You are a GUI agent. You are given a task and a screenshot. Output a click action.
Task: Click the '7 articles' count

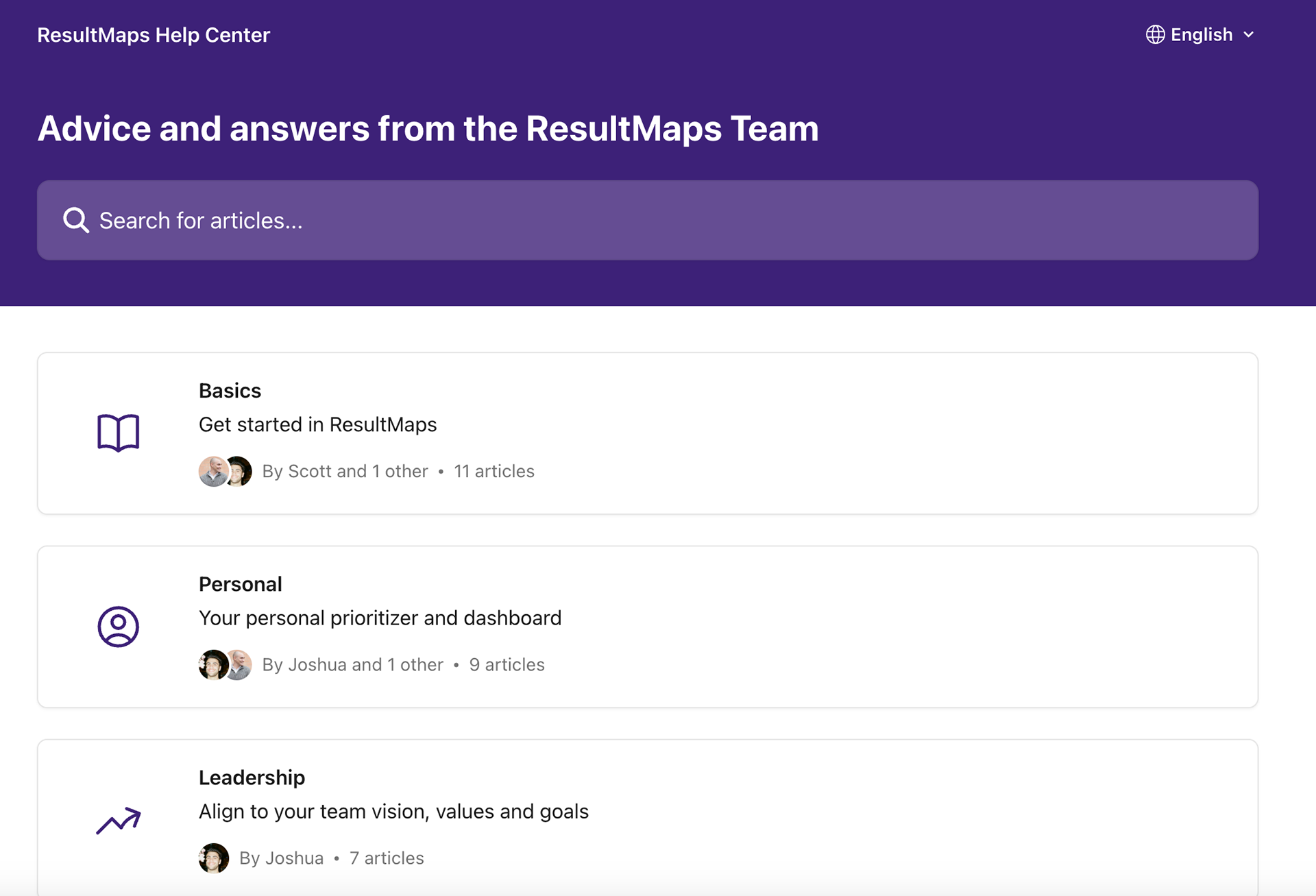(x=387, y=858)
